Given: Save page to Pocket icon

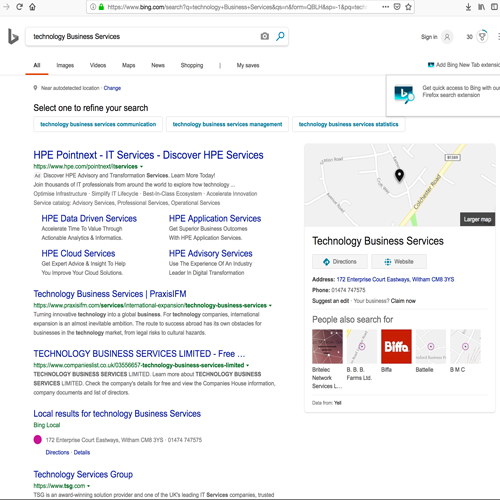Looking at the screenshot, I should tap(397, 7).
